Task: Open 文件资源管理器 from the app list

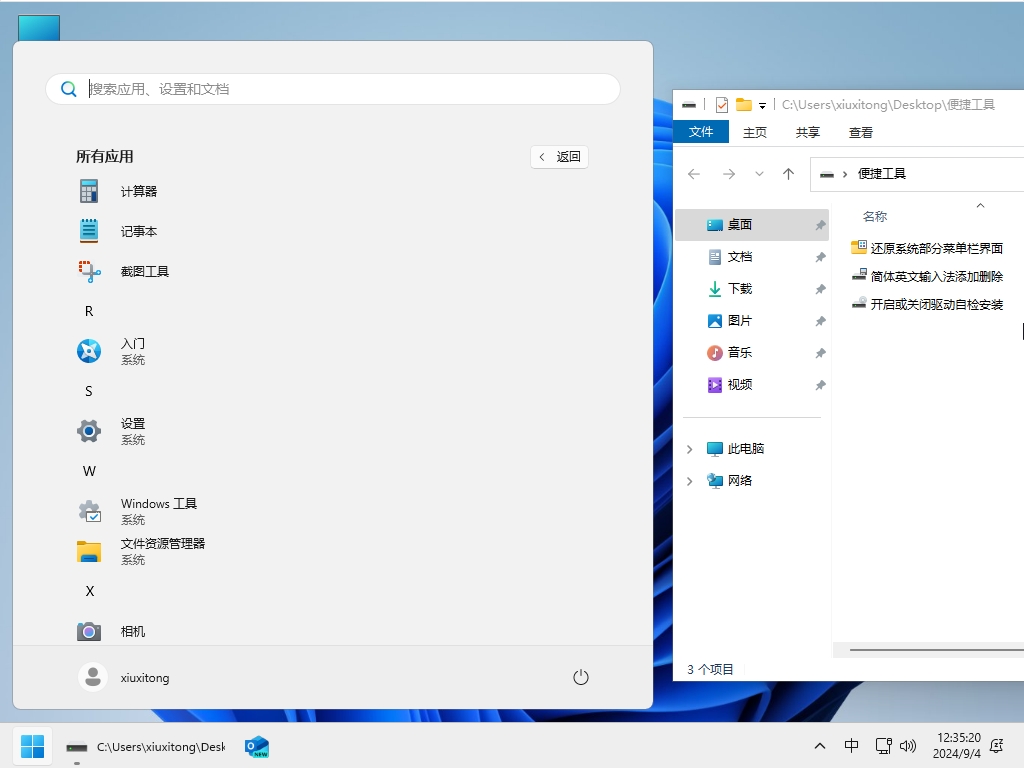Action: (160, 551)
